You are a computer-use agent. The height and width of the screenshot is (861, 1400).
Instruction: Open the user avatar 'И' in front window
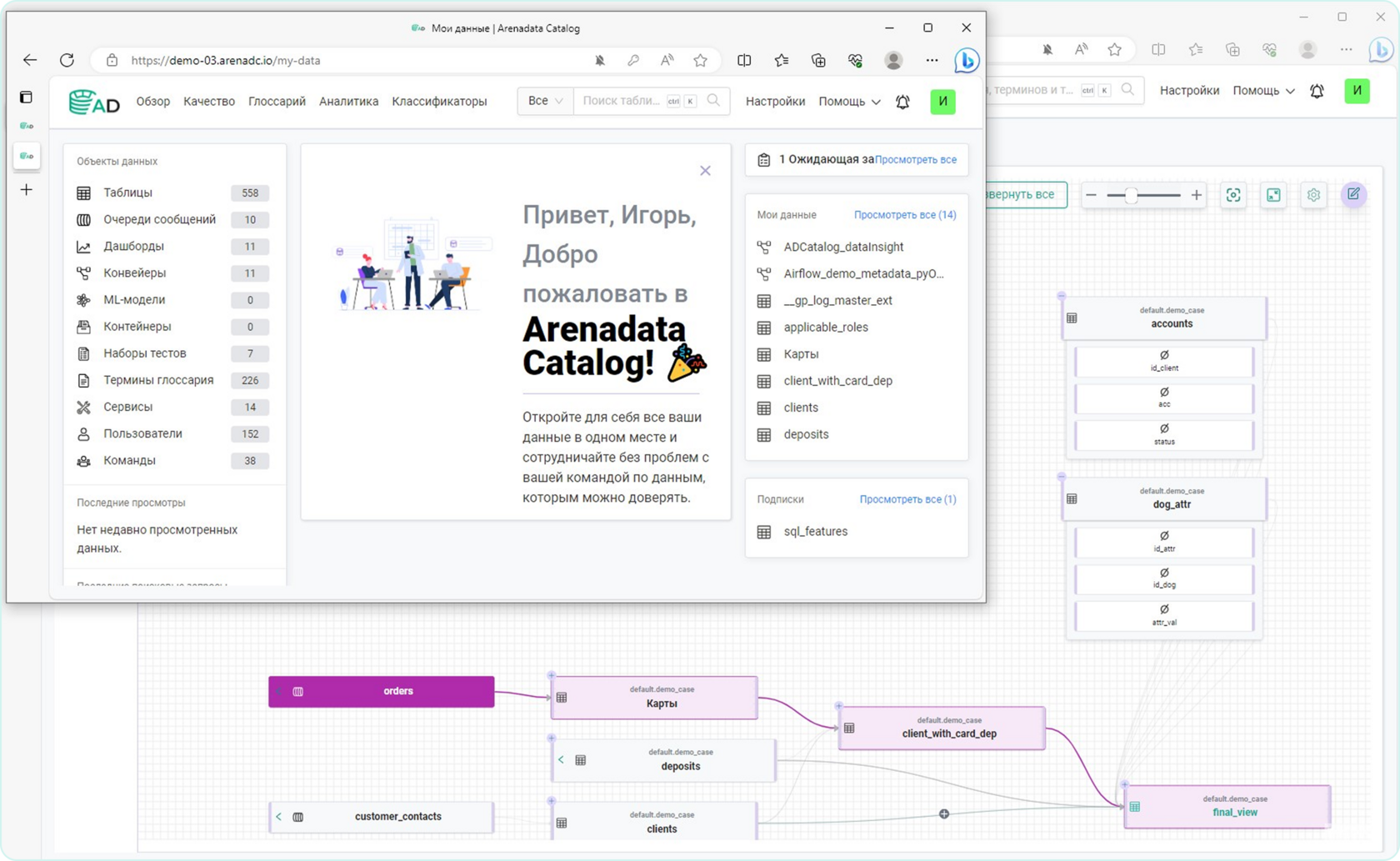coord(942,102)
